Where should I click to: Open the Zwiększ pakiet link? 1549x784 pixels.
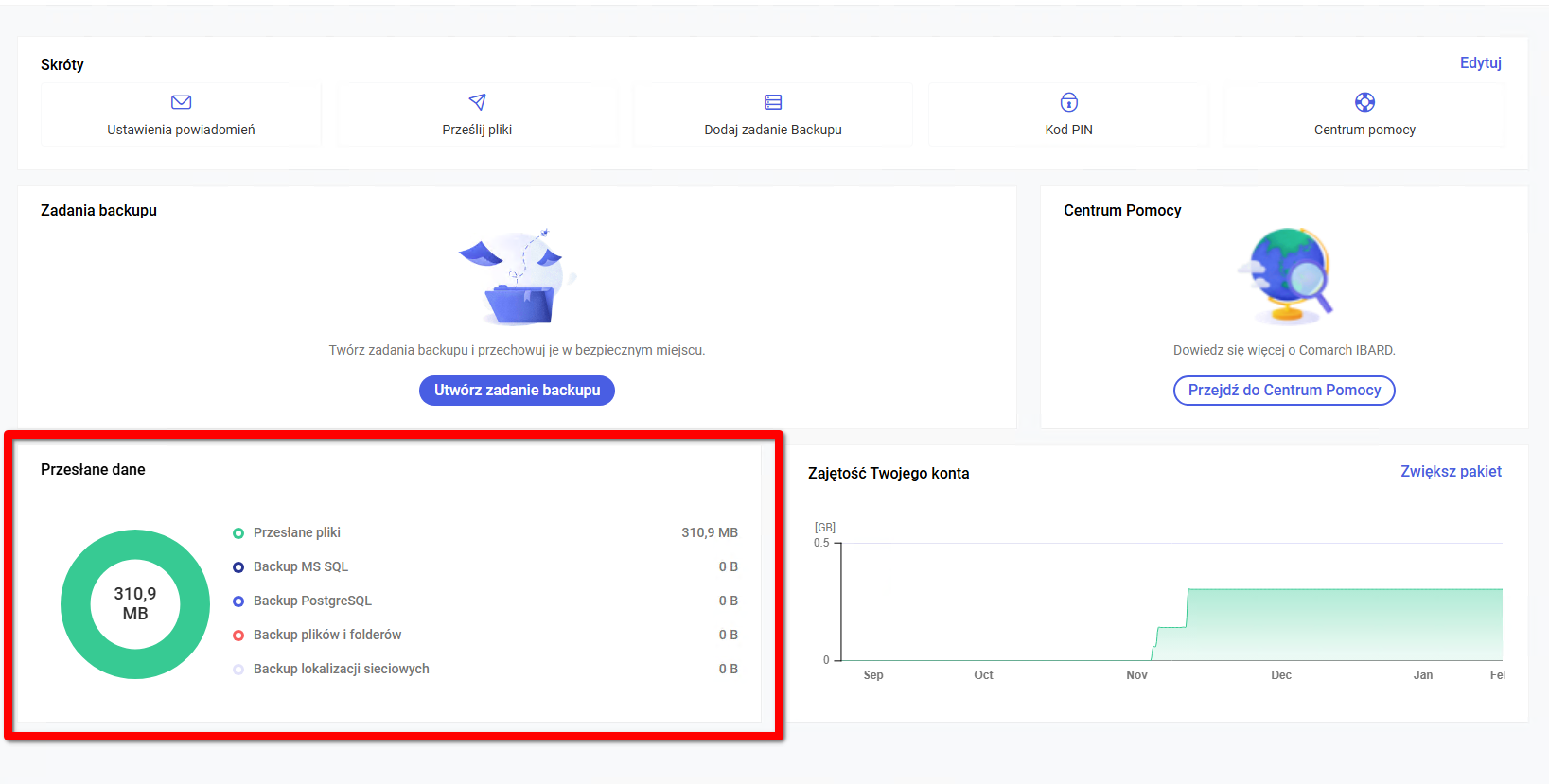click(1450, 472)
